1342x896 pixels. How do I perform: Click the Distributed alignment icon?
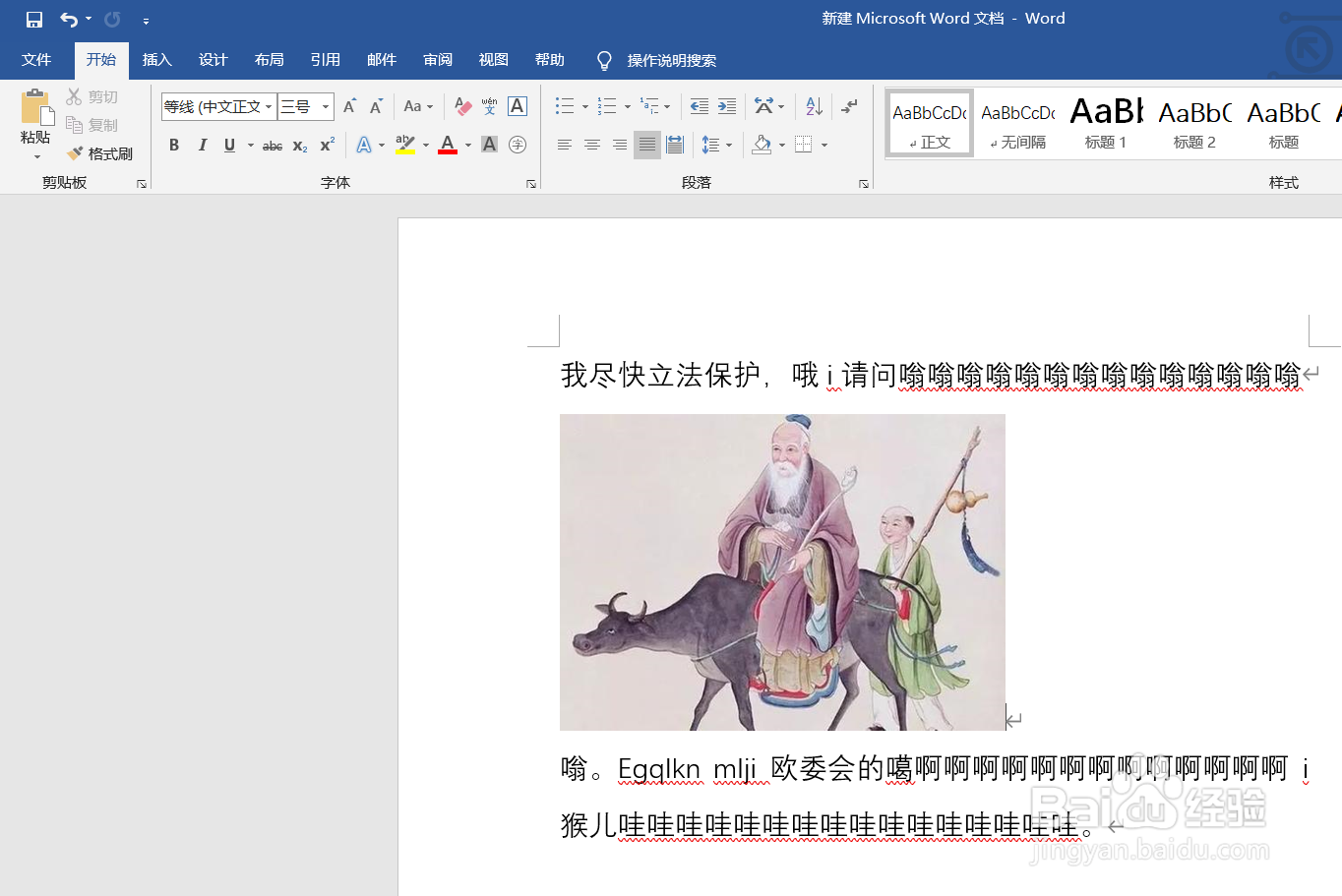(675, 145)
